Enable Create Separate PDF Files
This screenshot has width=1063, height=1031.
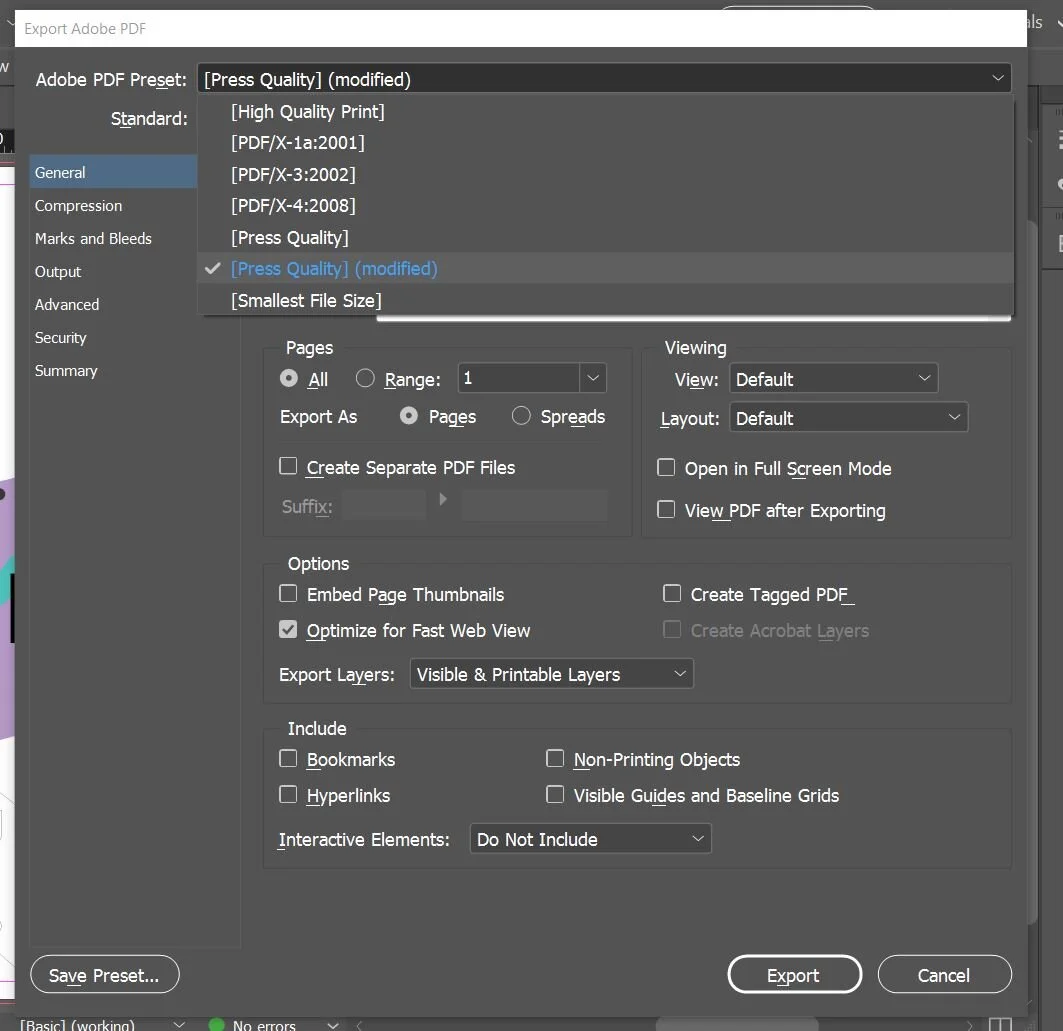pos(288,466)
